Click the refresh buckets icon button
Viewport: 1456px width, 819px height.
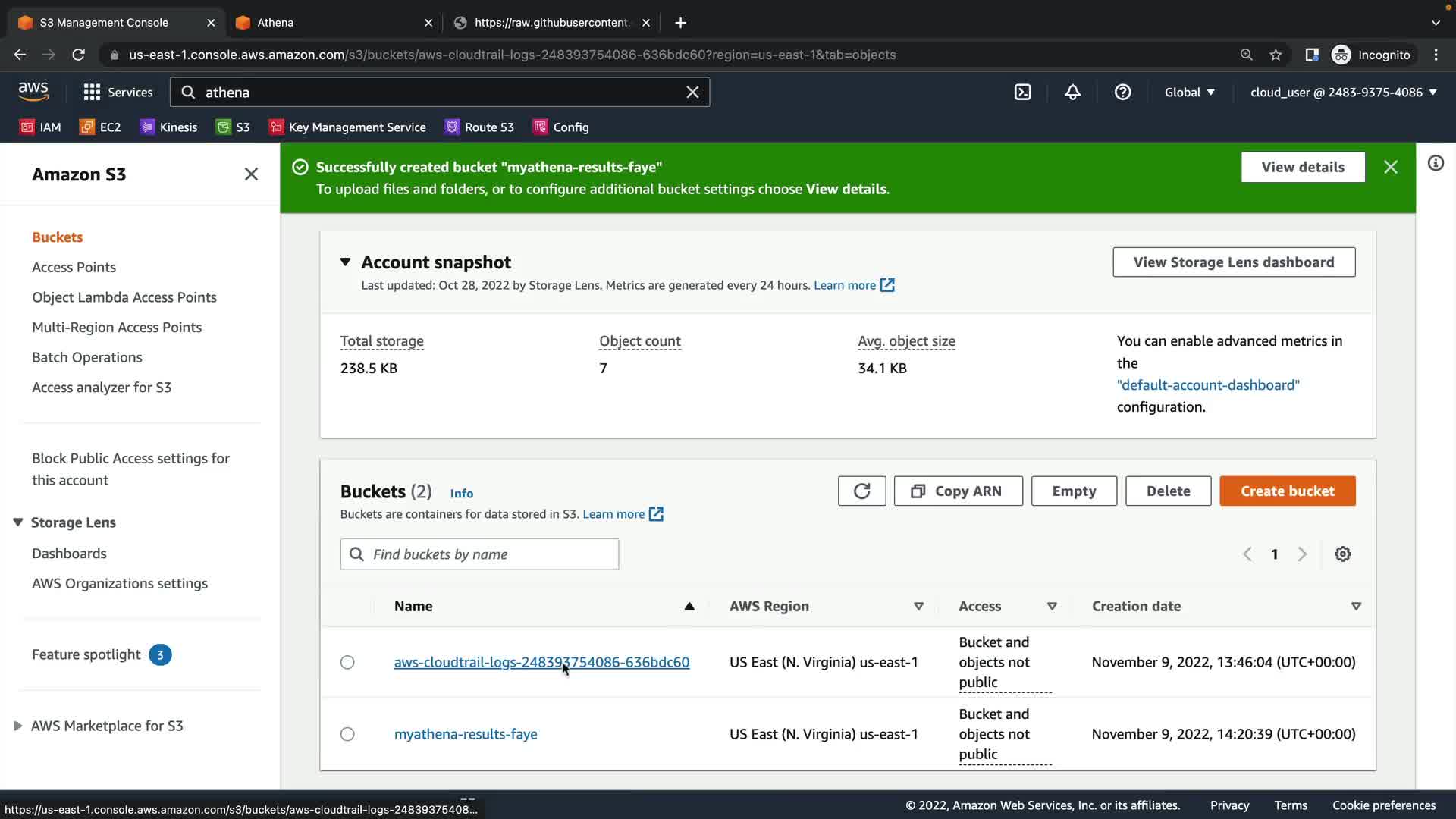pos(861,491)
